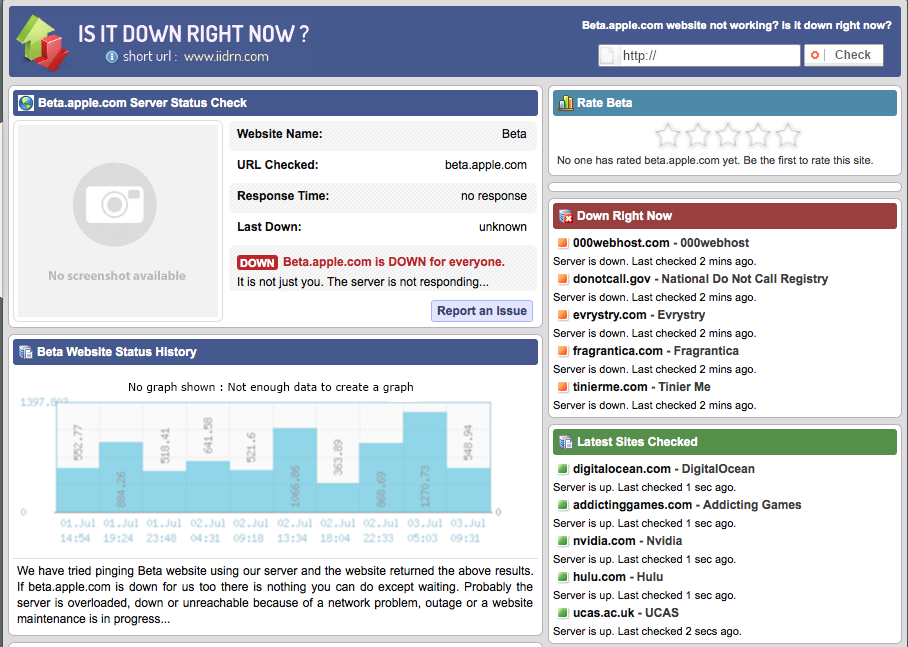
Task: Click 'Beta.apple.com is DOWN for everyone.' message
Action: click(394, 262)
